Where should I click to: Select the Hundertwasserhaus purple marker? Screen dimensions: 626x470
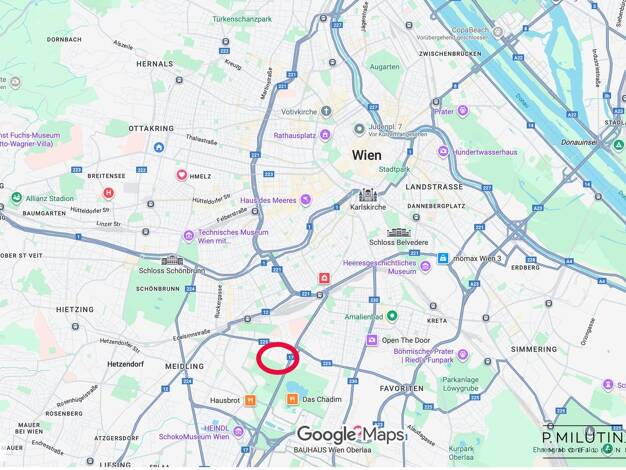pos(443,152)
